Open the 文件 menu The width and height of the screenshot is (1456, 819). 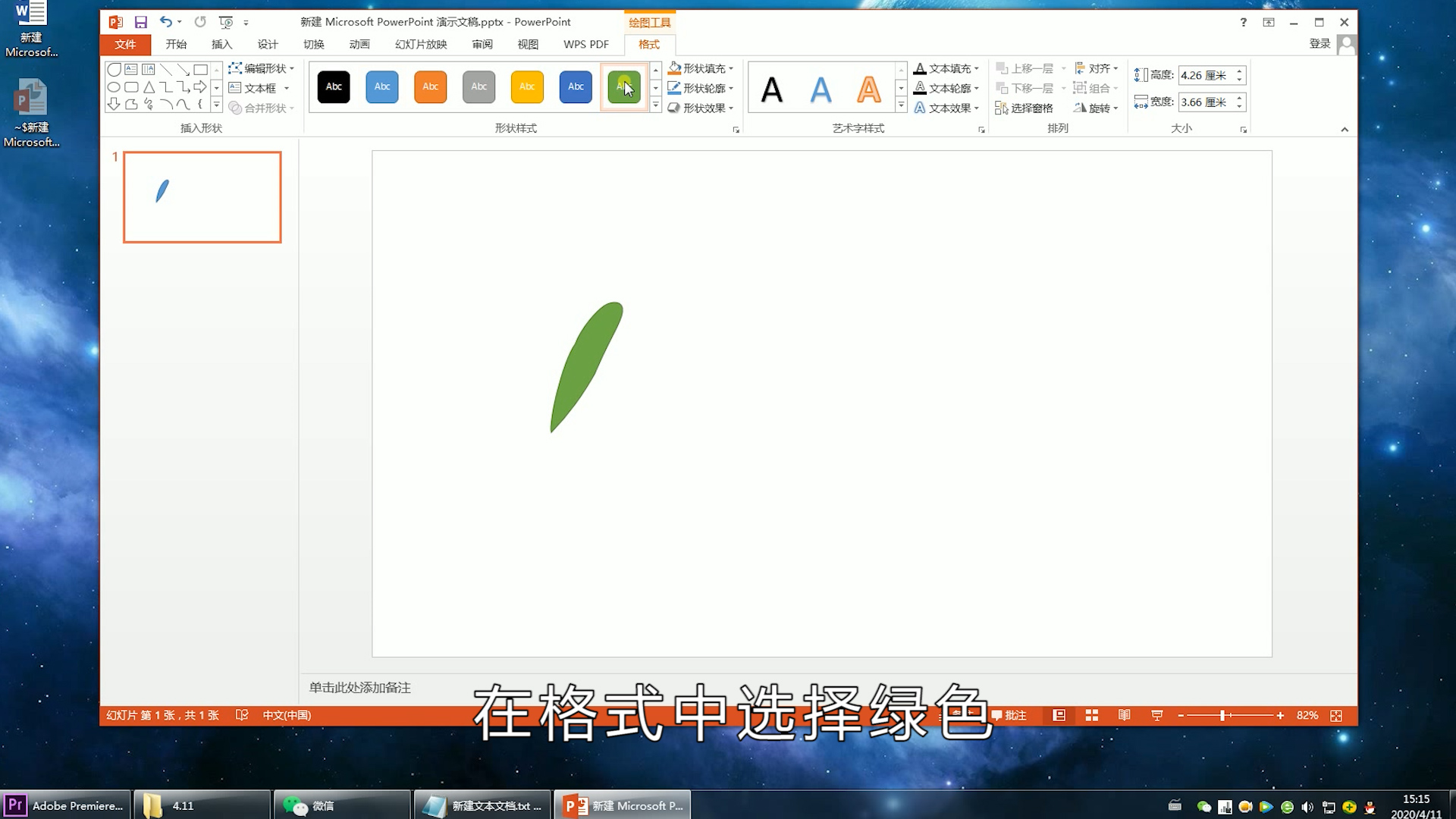coord(125,44)
